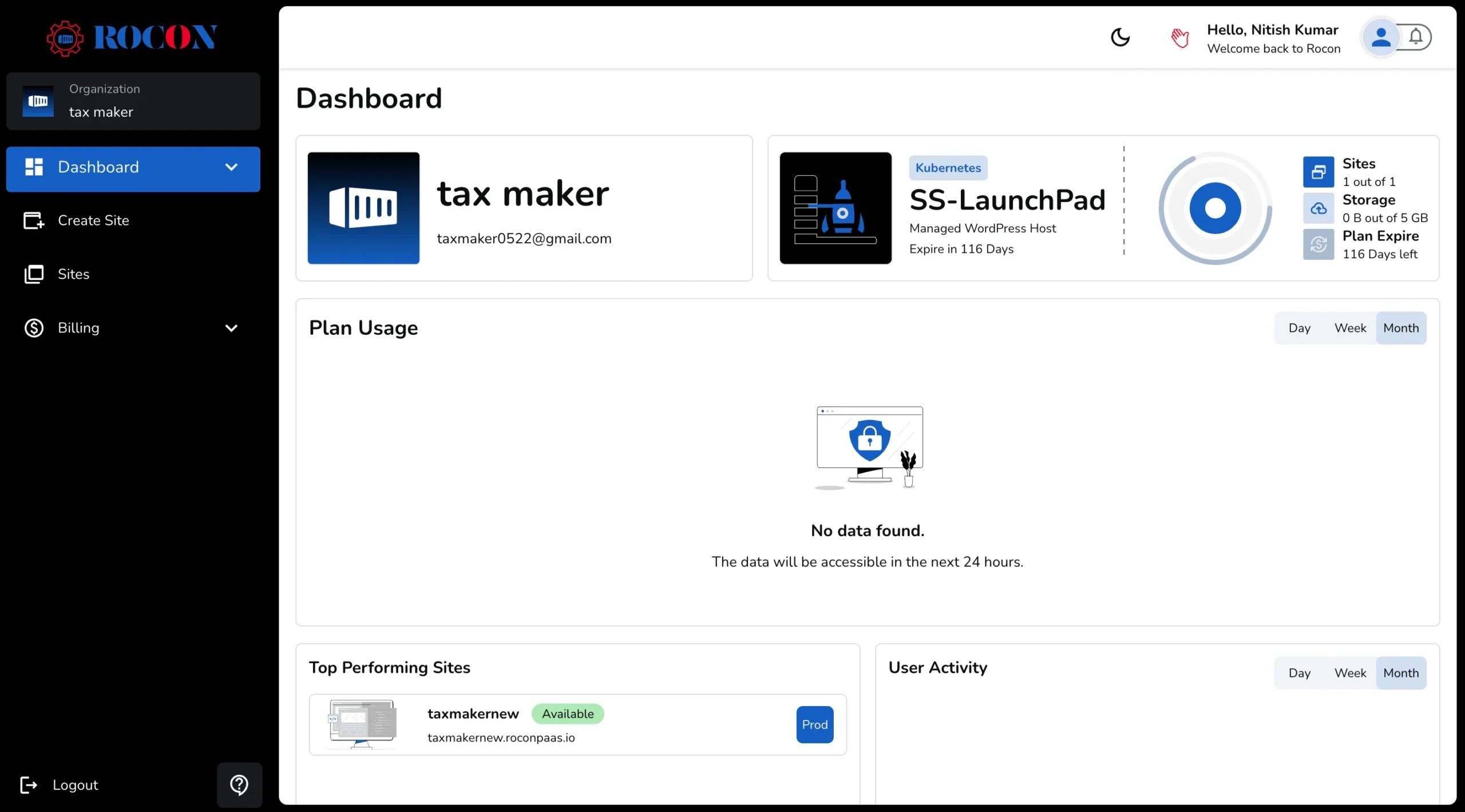Click the Sites stat icon in plan card
The height and width of the screenshot is (812, 1465).
coord(1318,172)
